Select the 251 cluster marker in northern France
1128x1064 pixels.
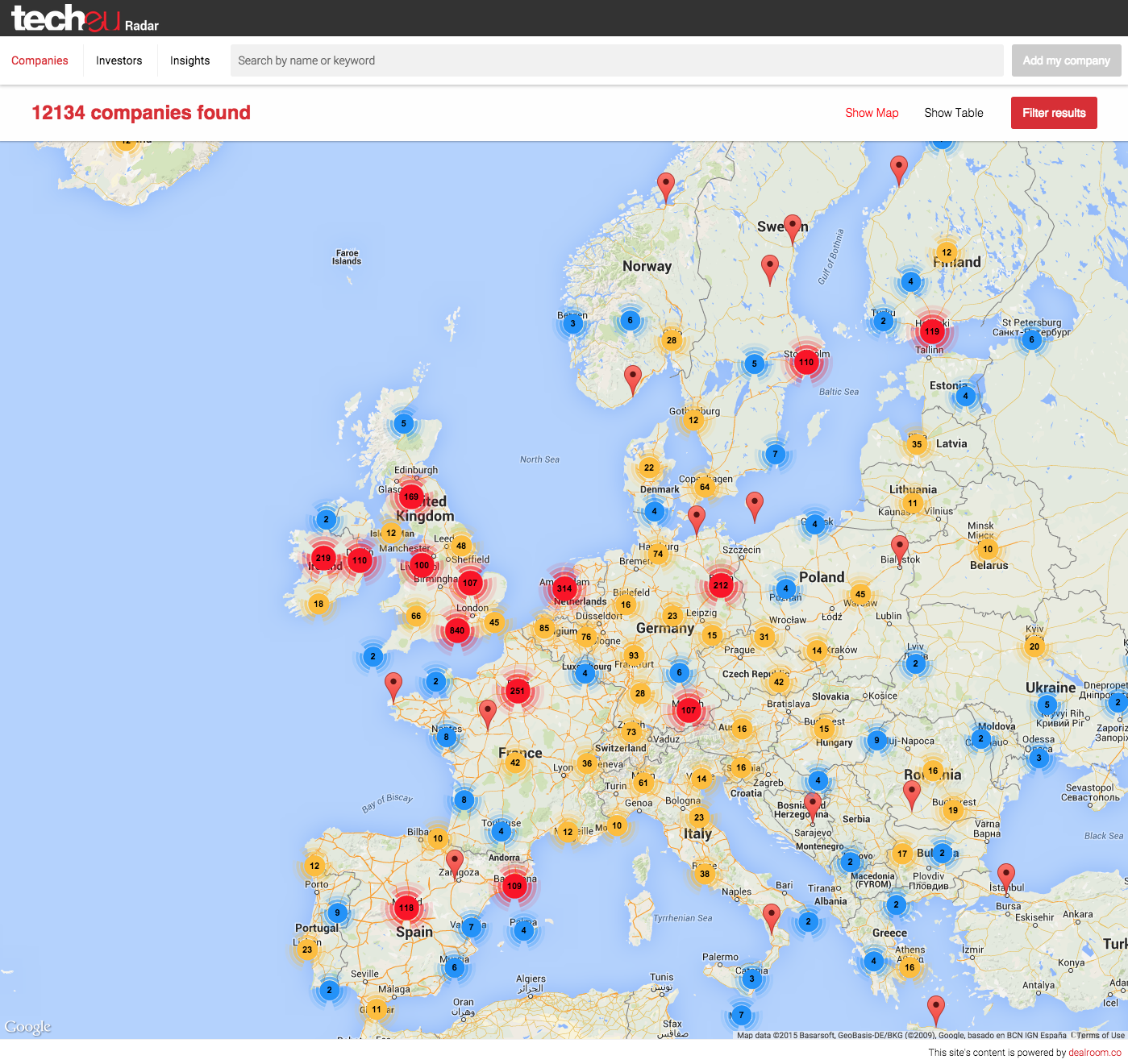point(517,691)
